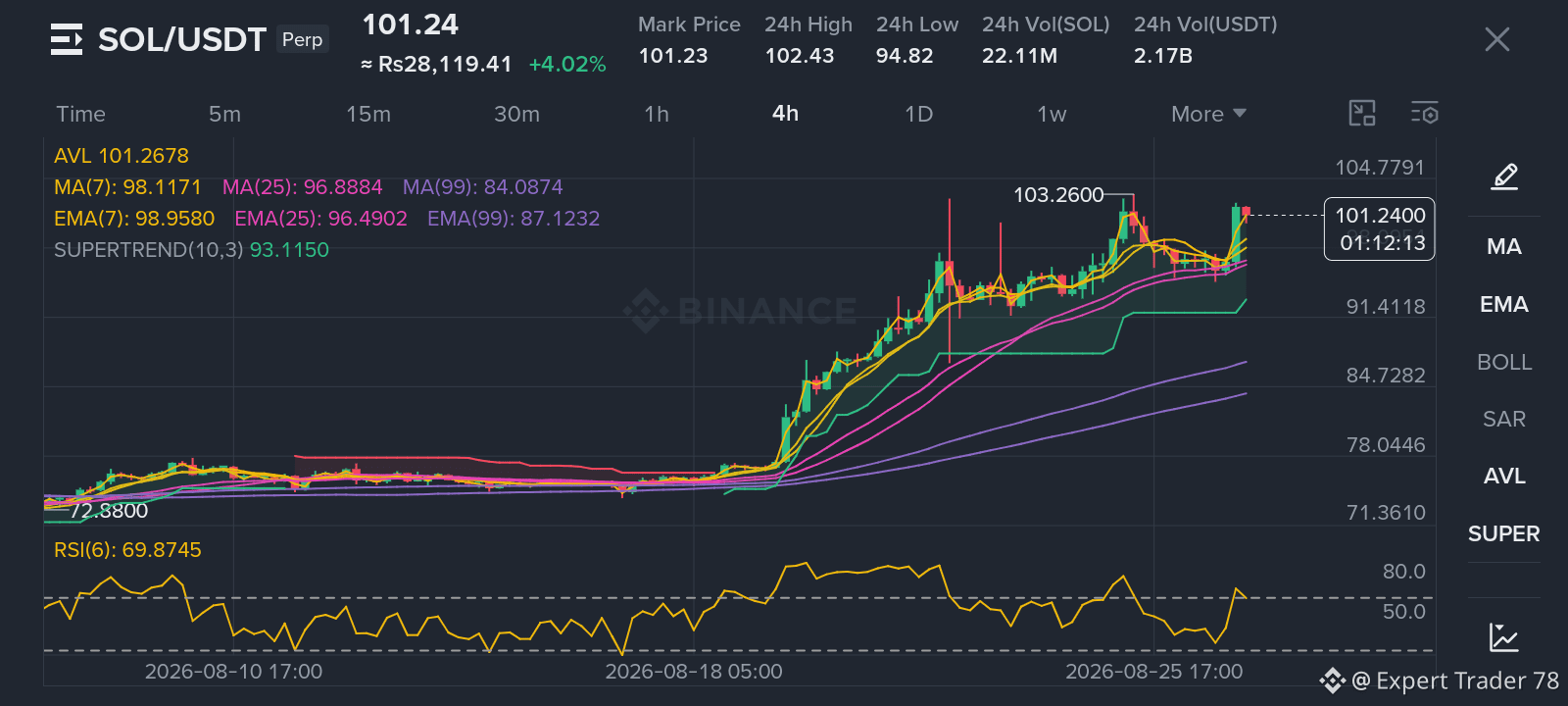1568x706 pixels.
Task: Click the Perp contract badge
Action: coord(302,39)
